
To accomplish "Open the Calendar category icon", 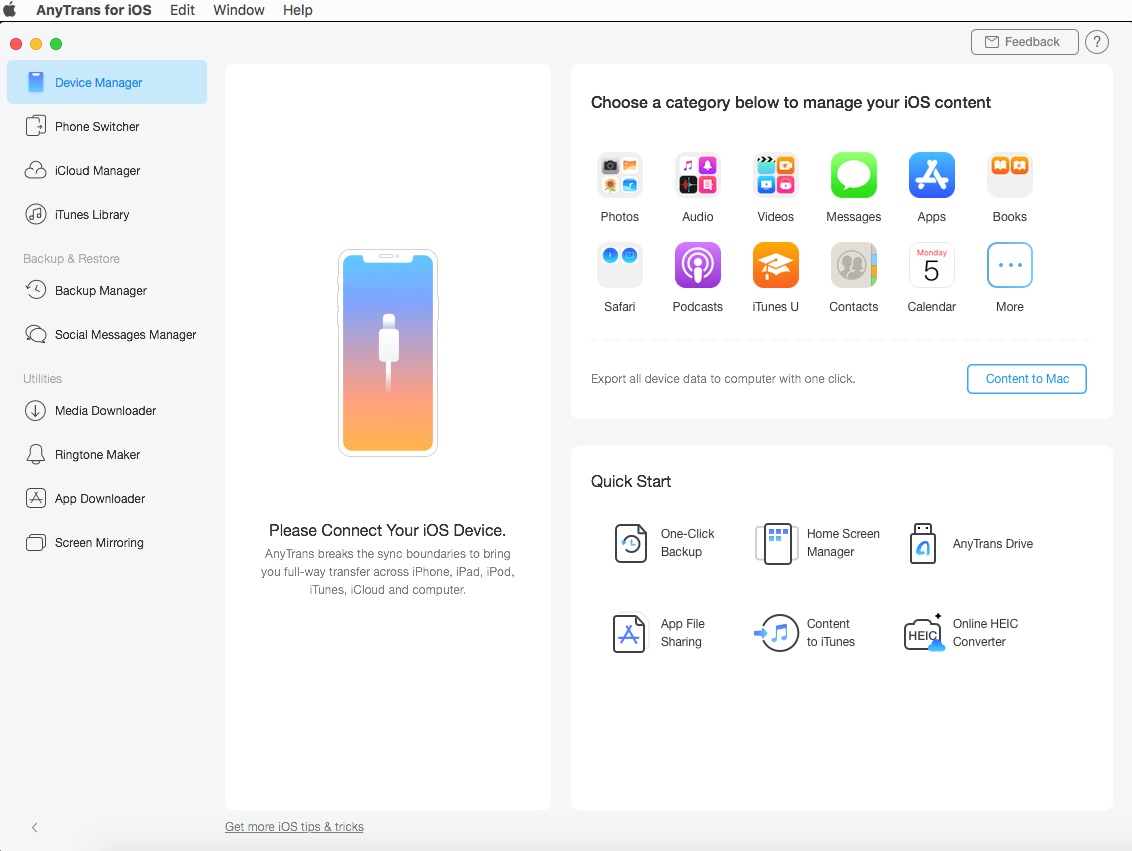I will pyautogui.click(x=931, y=265).
